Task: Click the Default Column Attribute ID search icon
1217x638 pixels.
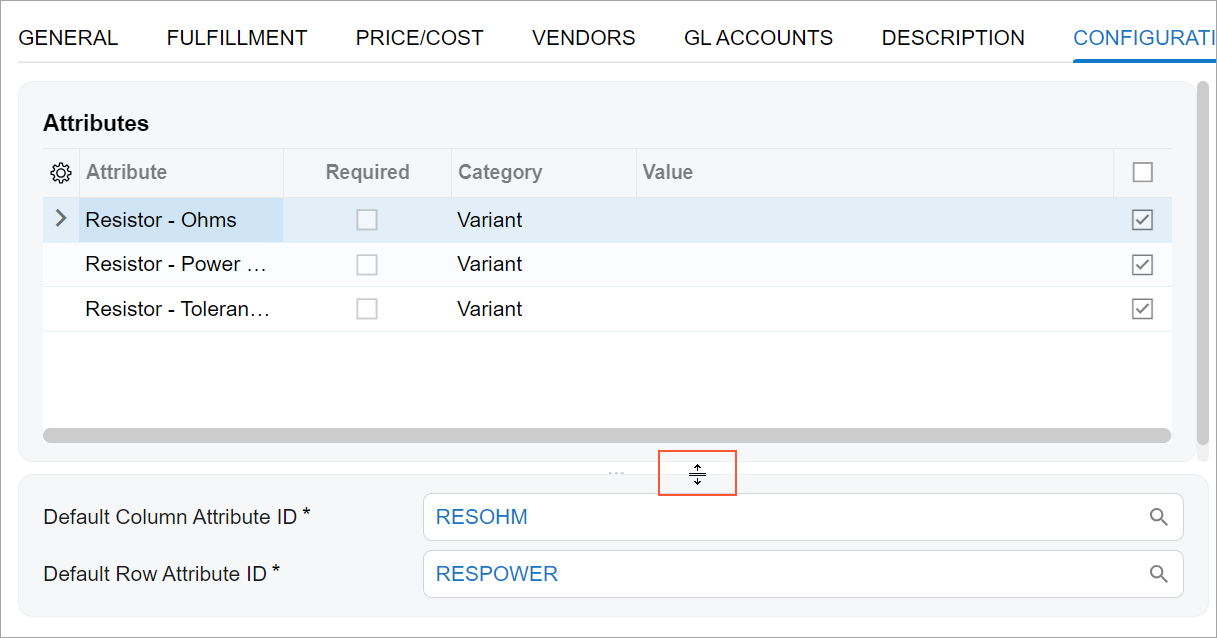Action: (1158, 517)
